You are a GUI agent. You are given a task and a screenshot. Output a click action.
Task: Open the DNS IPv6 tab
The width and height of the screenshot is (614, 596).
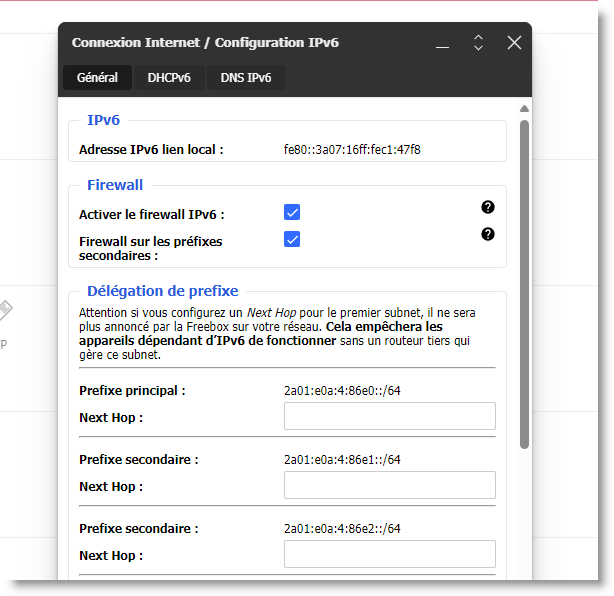pos(245,77)
